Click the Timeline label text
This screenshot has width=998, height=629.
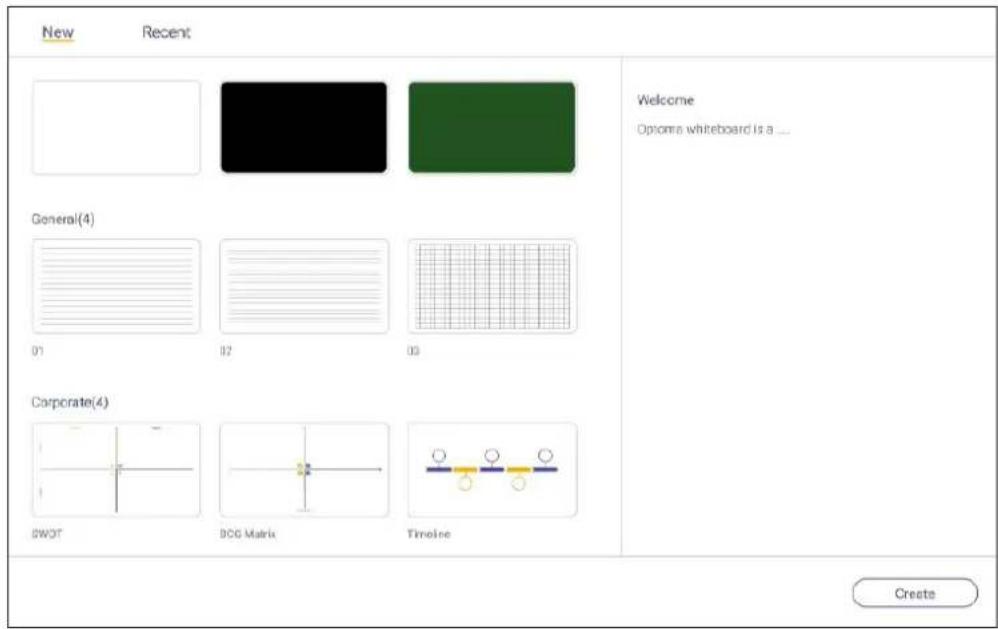(x=429, y=534)
